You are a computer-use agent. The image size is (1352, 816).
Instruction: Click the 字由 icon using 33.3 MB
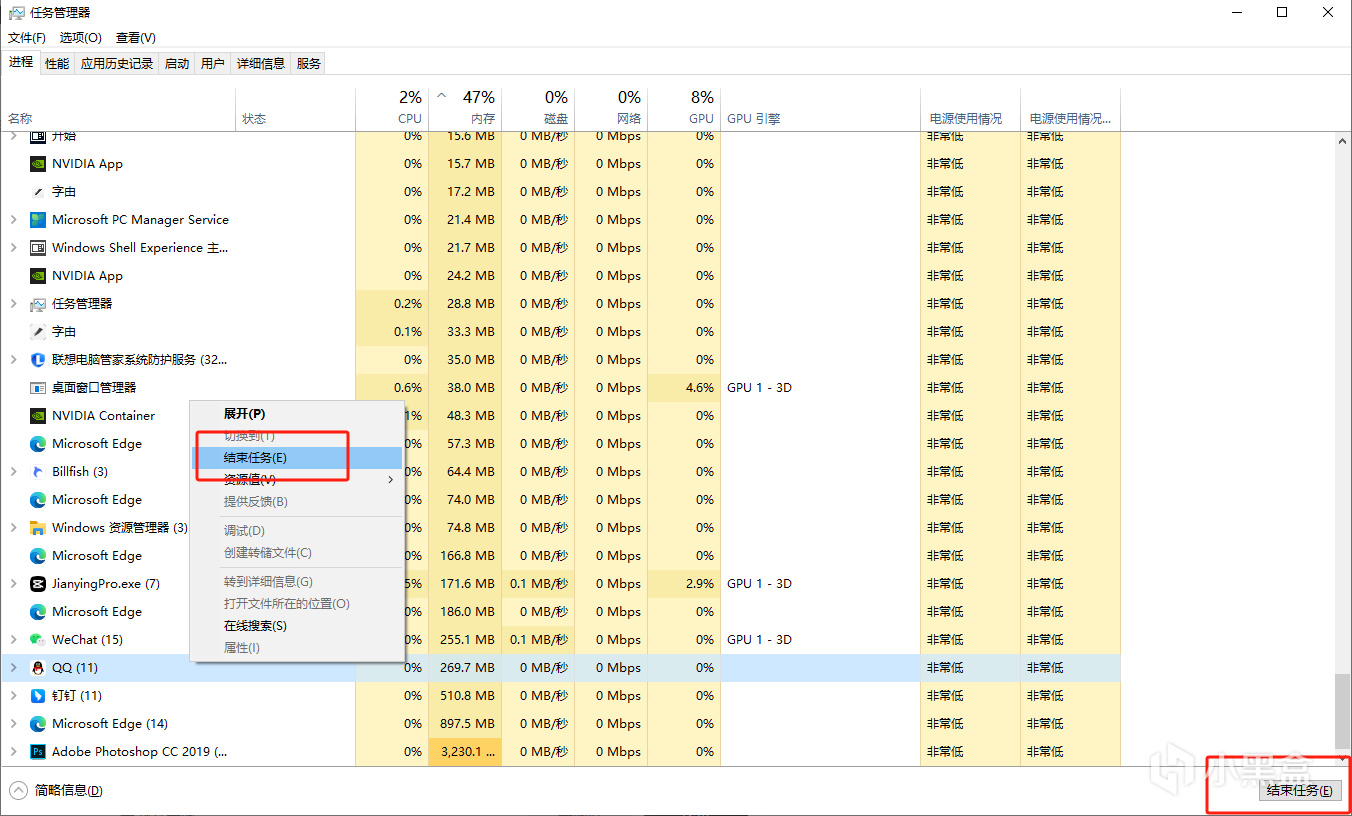click(x=38, y=332)
